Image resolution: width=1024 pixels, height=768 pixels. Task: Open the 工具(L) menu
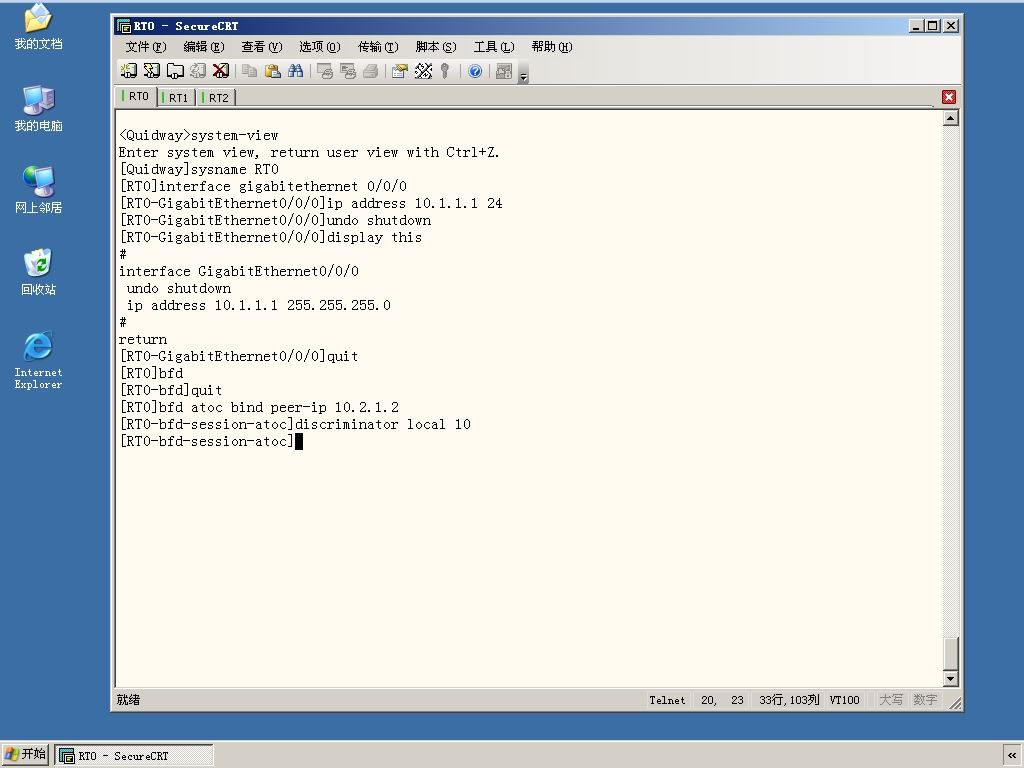(494, 46)
